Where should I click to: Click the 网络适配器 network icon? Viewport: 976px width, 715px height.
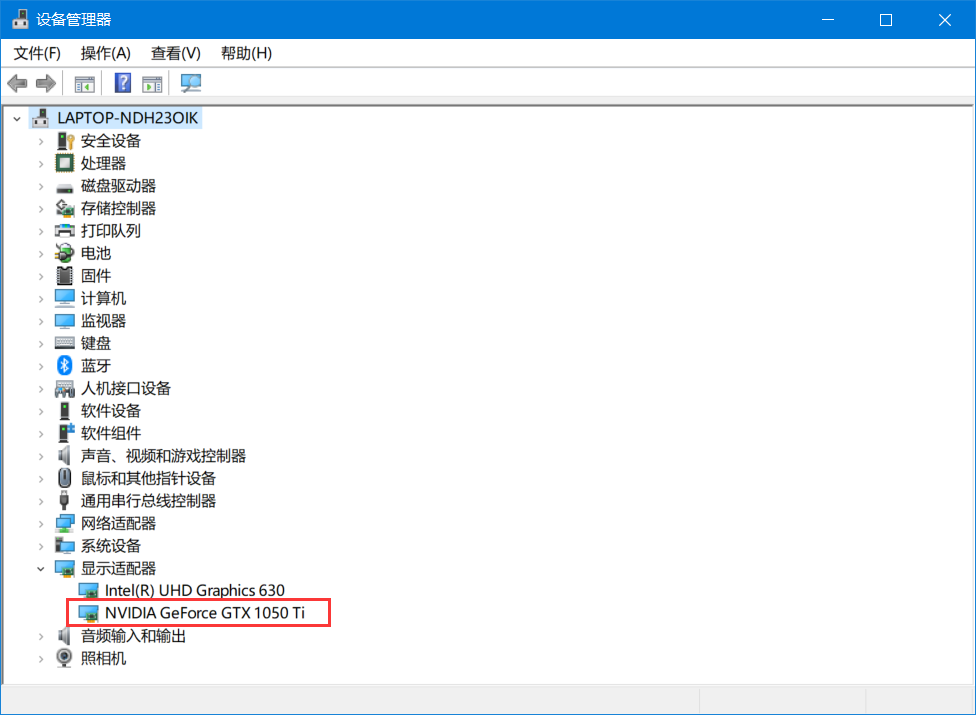click(65, 523)
